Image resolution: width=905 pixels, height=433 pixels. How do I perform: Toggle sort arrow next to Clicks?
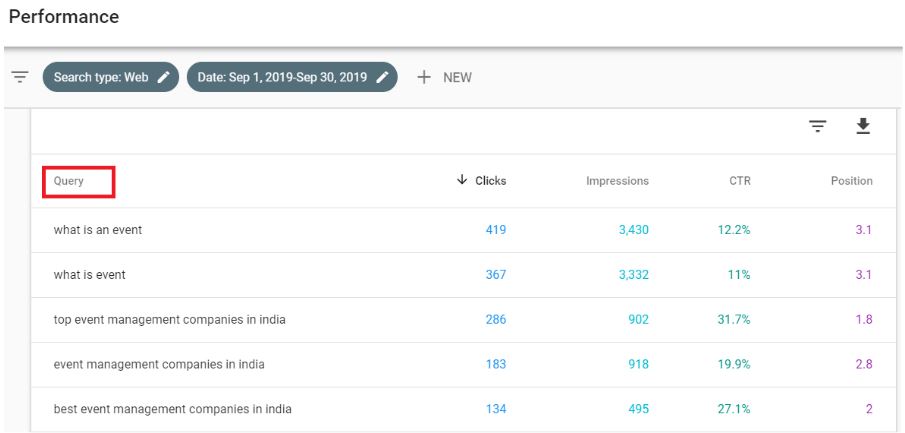(462, 180)
